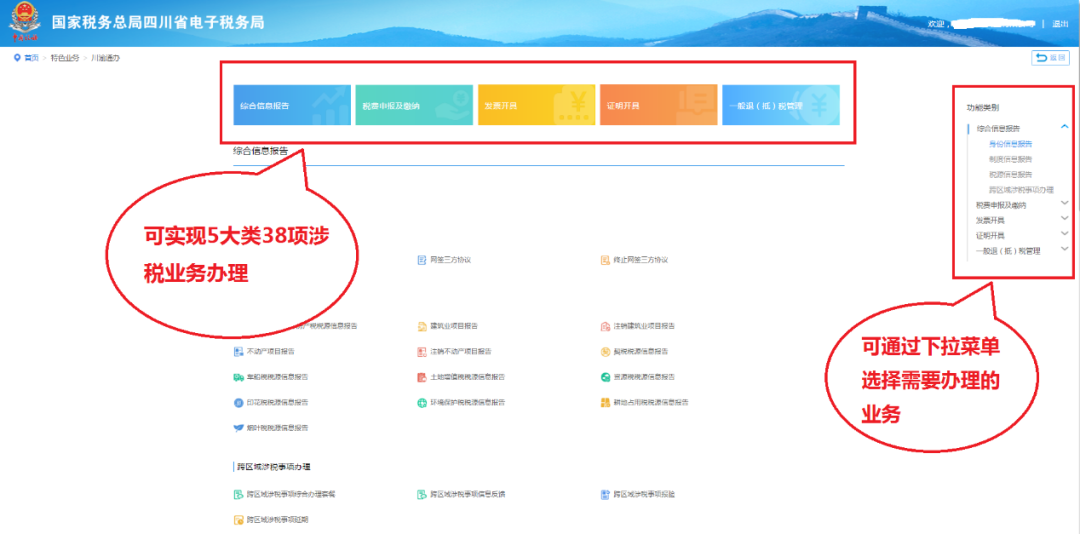Click the 终止网签三方协议 icon
Screen dimensions: 1080x534
click(605, 260)
